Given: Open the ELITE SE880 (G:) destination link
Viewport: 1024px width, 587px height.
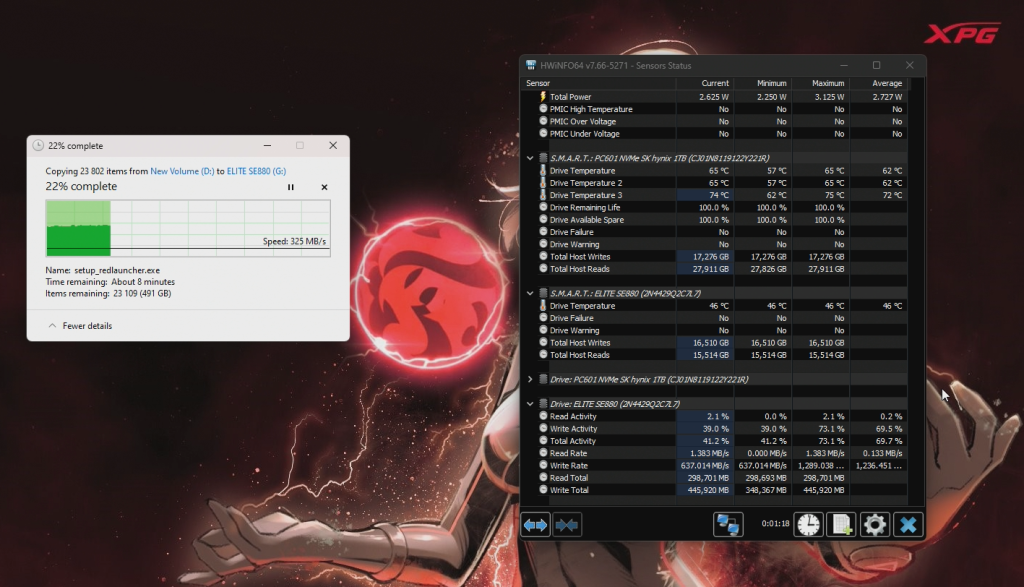Looking at the screenshot, I should point(256,171).
